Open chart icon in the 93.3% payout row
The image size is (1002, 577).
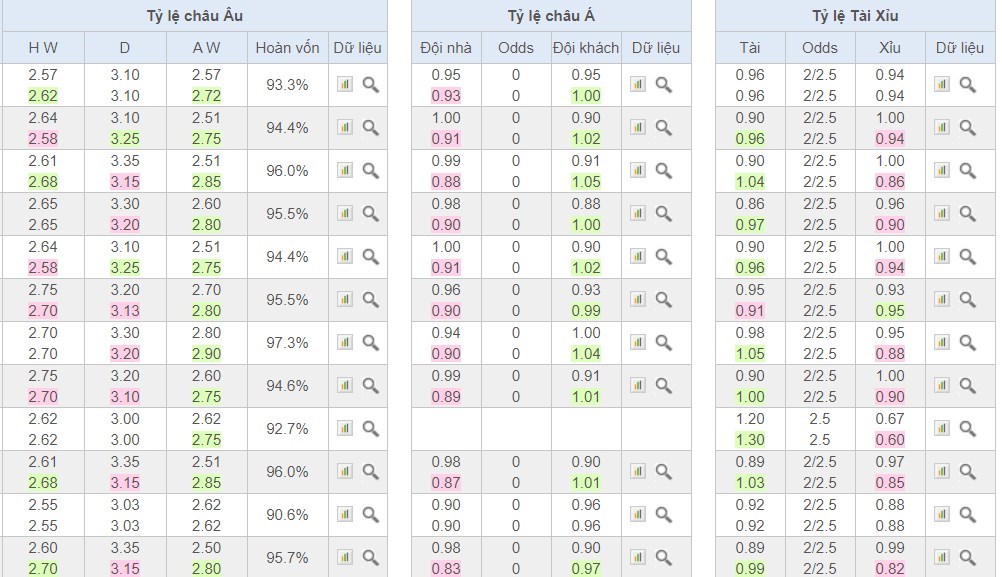pyautogui.click(x=345, y=85)
